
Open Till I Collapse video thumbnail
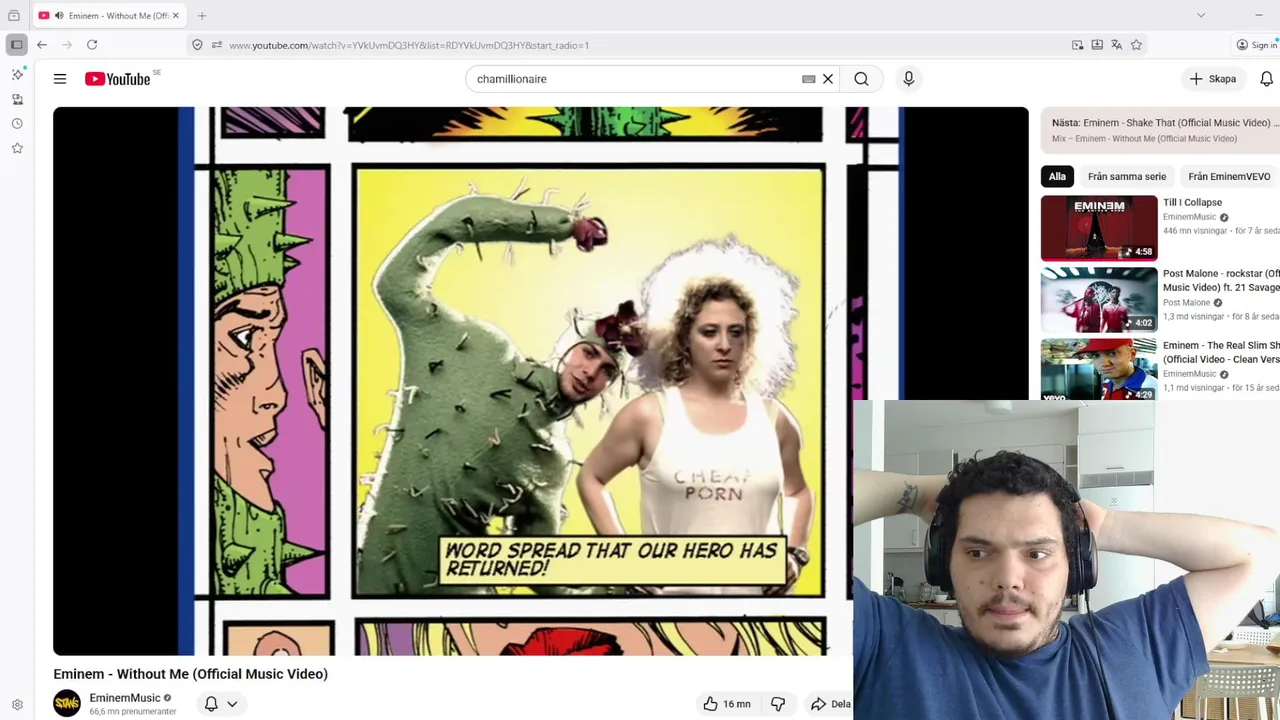click(1099, 228)
